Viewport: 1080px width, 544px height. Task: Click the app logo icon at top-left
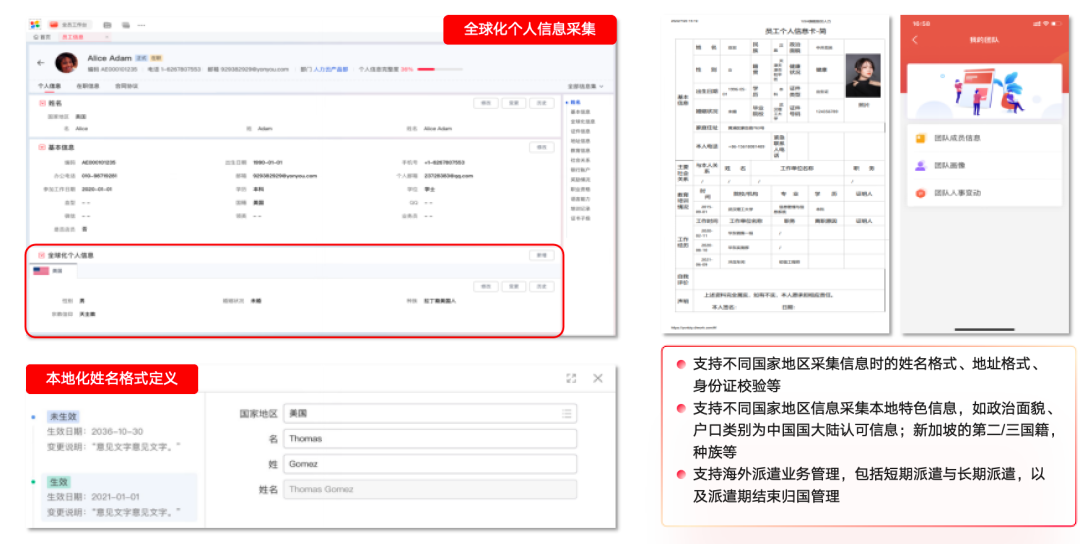point(34,24)
